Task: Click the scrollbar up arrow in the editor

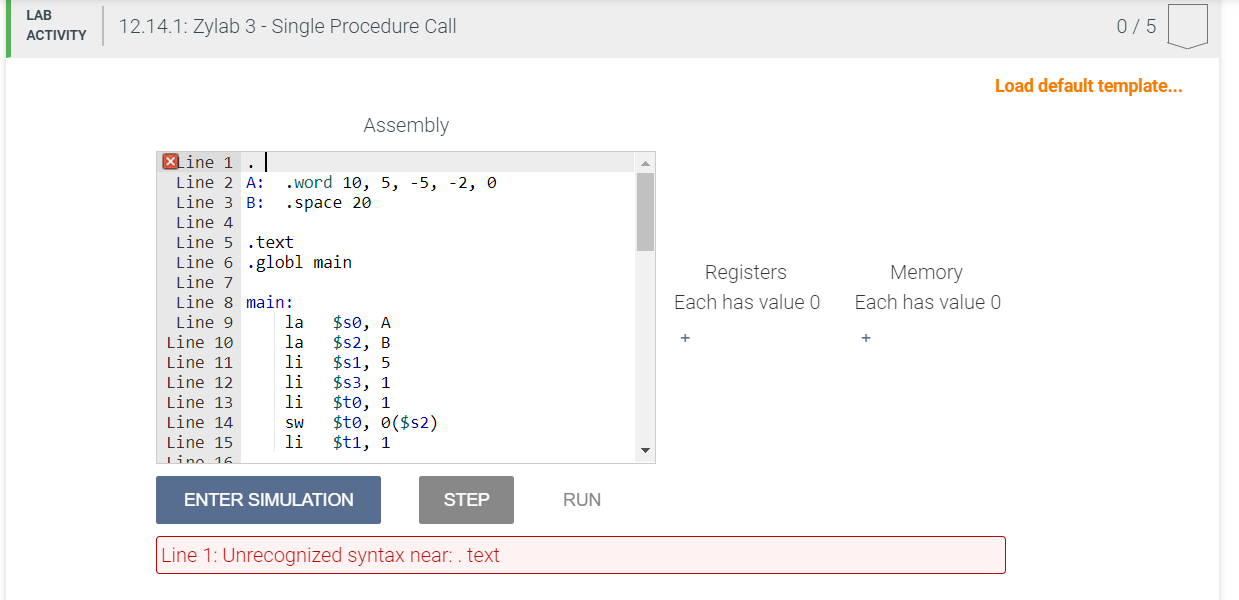Action: coord(647,161)
